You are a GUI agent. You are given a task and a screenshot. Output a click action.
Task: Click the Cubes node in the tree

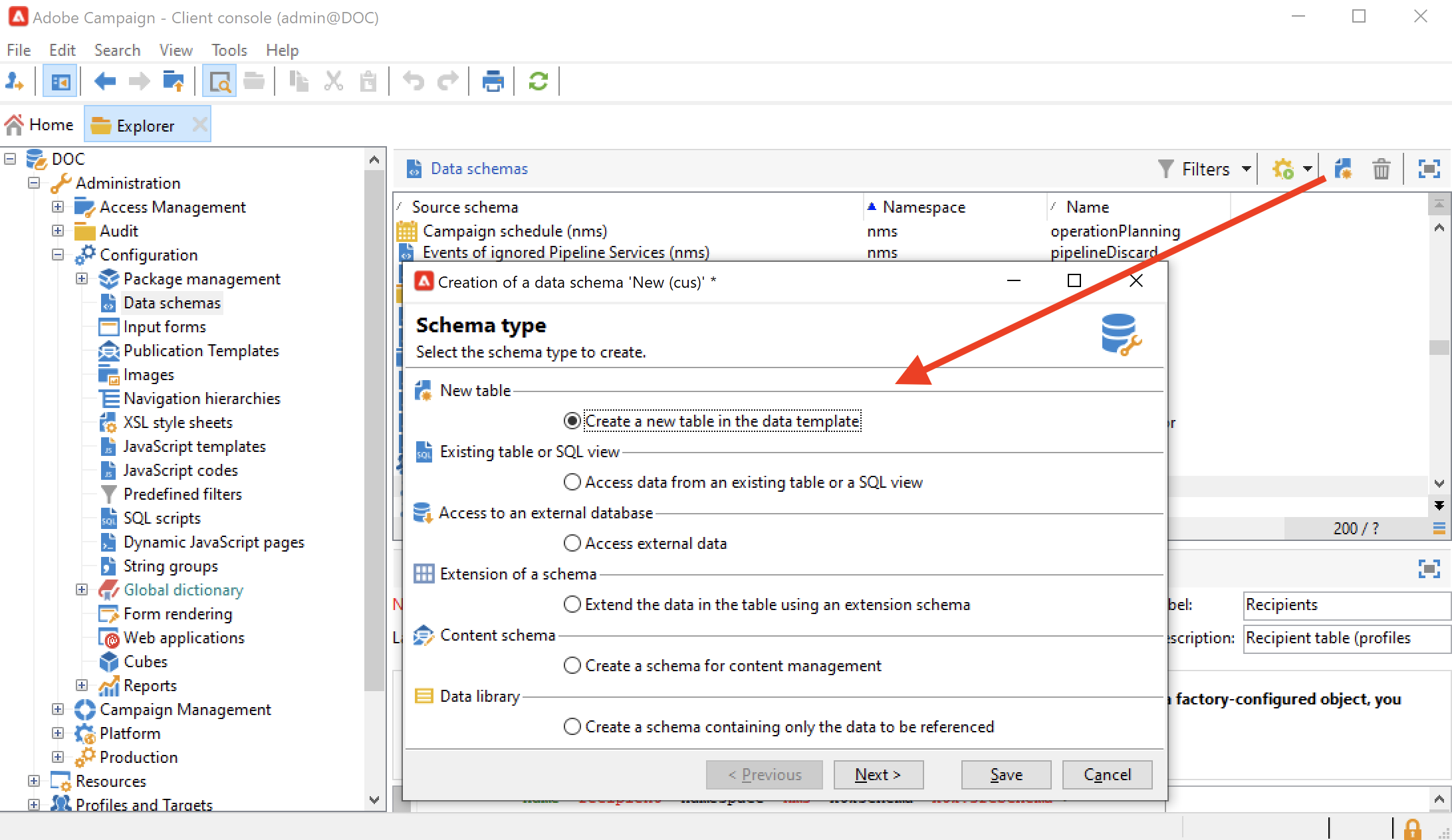[x=145, y=662]
